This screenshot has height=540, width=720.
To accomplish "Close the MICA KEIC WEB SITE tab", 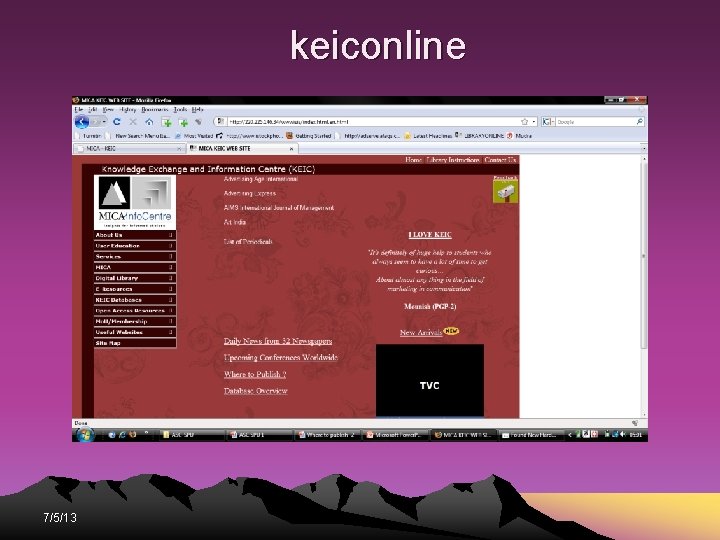I will point(291,149).
